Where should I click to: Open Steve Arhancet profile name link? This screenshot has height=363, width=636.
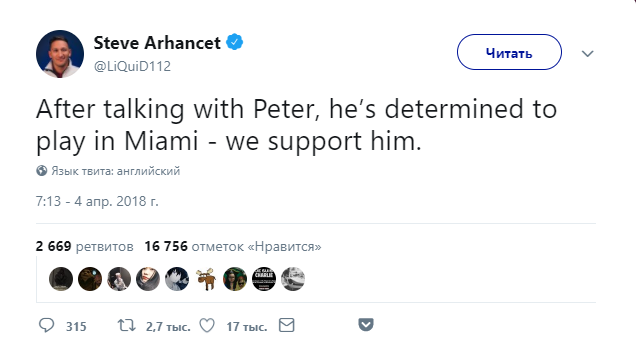coord(157,43)
